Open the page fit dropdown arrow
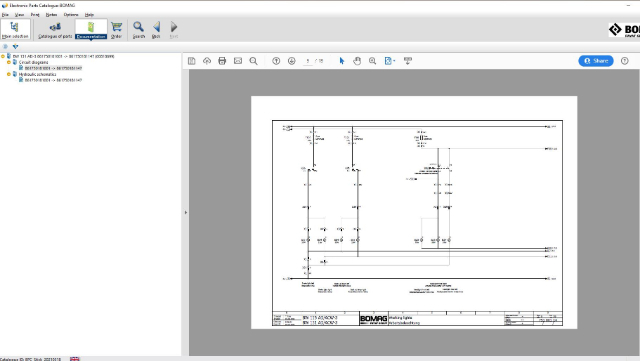The width and height of the screenshot is (640, 361). 394,61
